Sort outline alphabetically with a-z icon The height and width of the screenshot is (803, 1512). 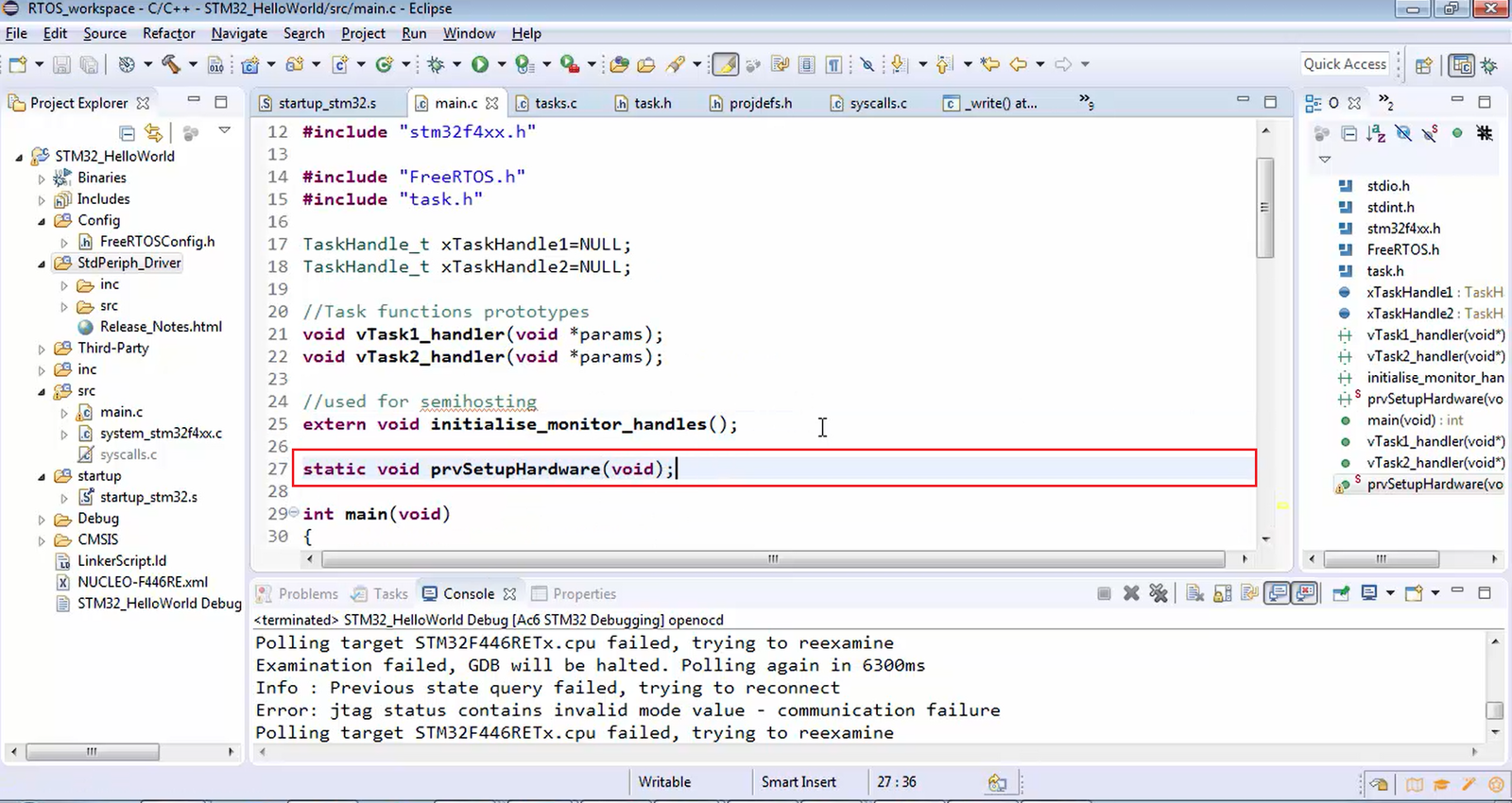pos(1376,133)
